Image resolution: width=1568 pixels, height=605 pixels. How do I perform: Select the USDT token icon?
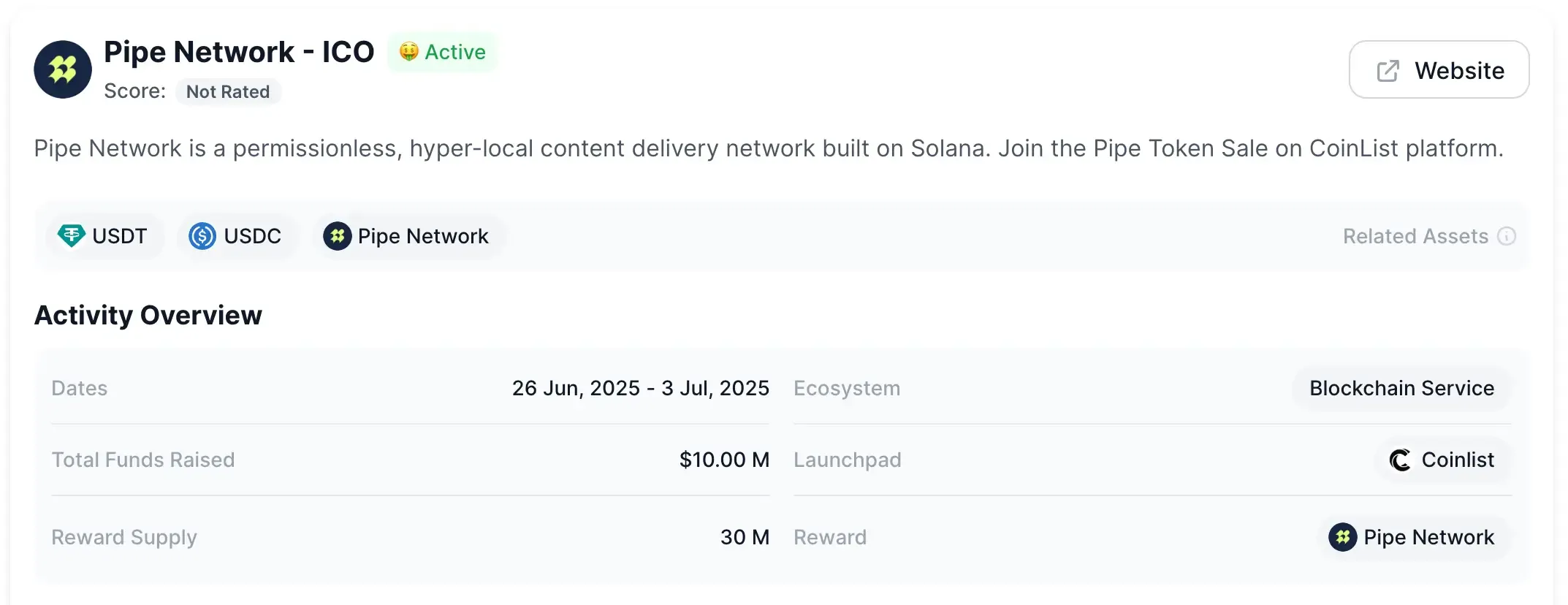pos(71,236)
